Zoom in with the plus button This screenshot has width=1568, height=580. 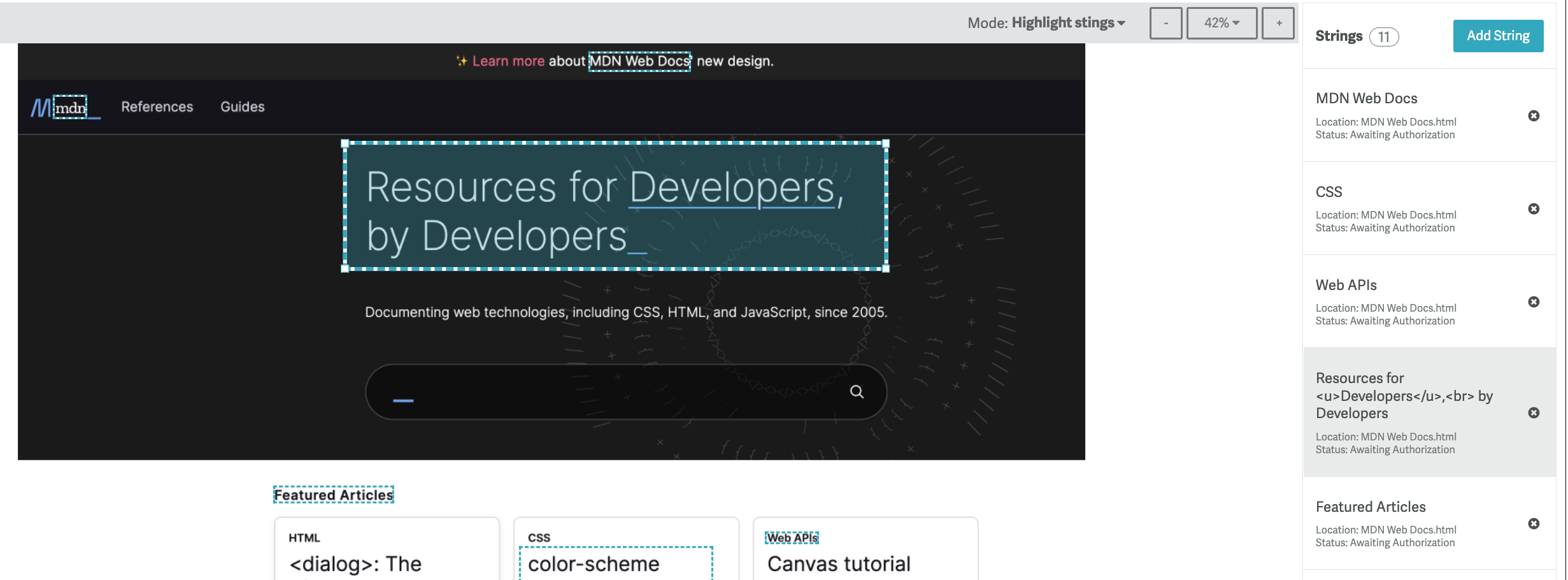pos(1279,22)
